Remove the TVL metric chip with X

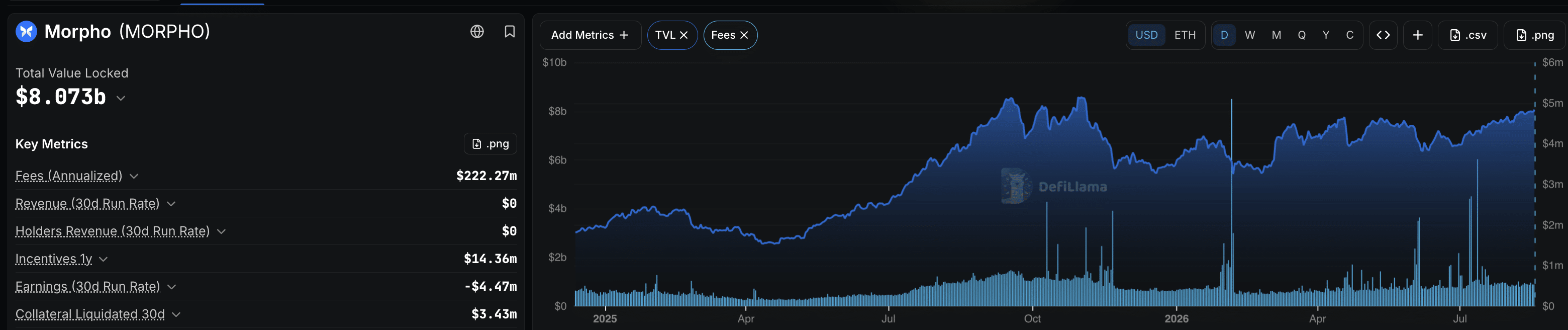point(684,35)
